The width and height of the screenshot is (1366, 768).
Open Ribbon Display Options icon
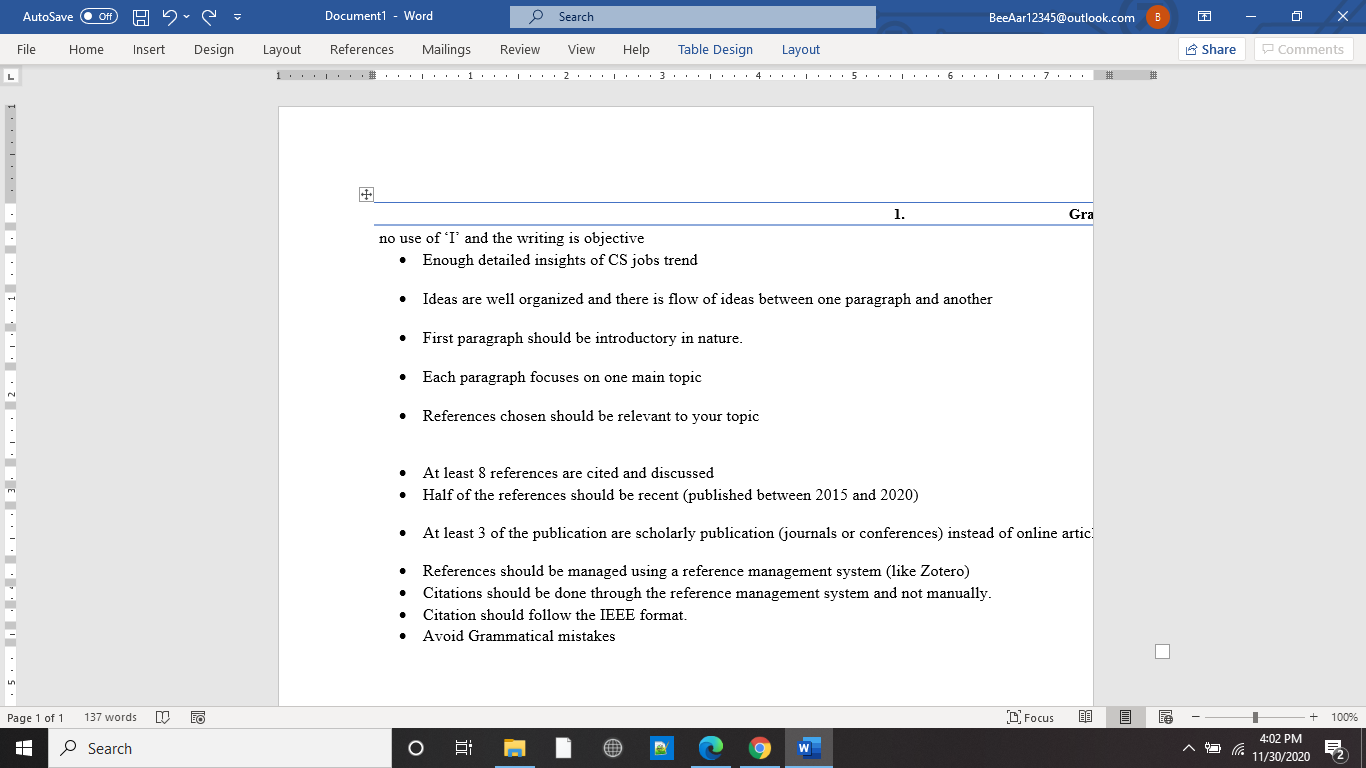point(1205,17)
